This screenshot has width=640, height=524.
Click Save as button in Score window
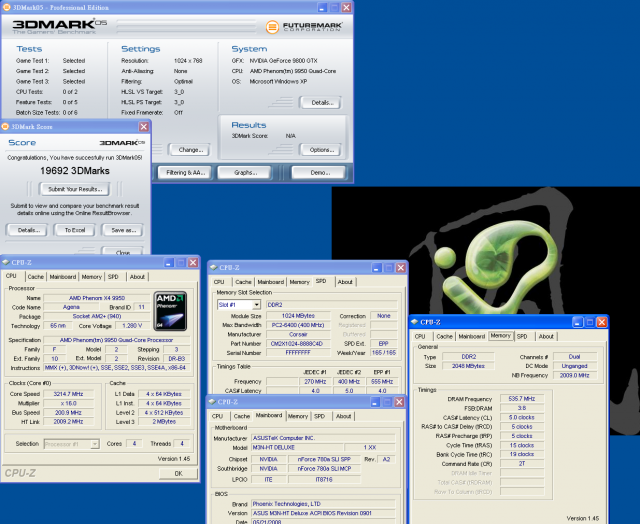click(x=123, y=230)
